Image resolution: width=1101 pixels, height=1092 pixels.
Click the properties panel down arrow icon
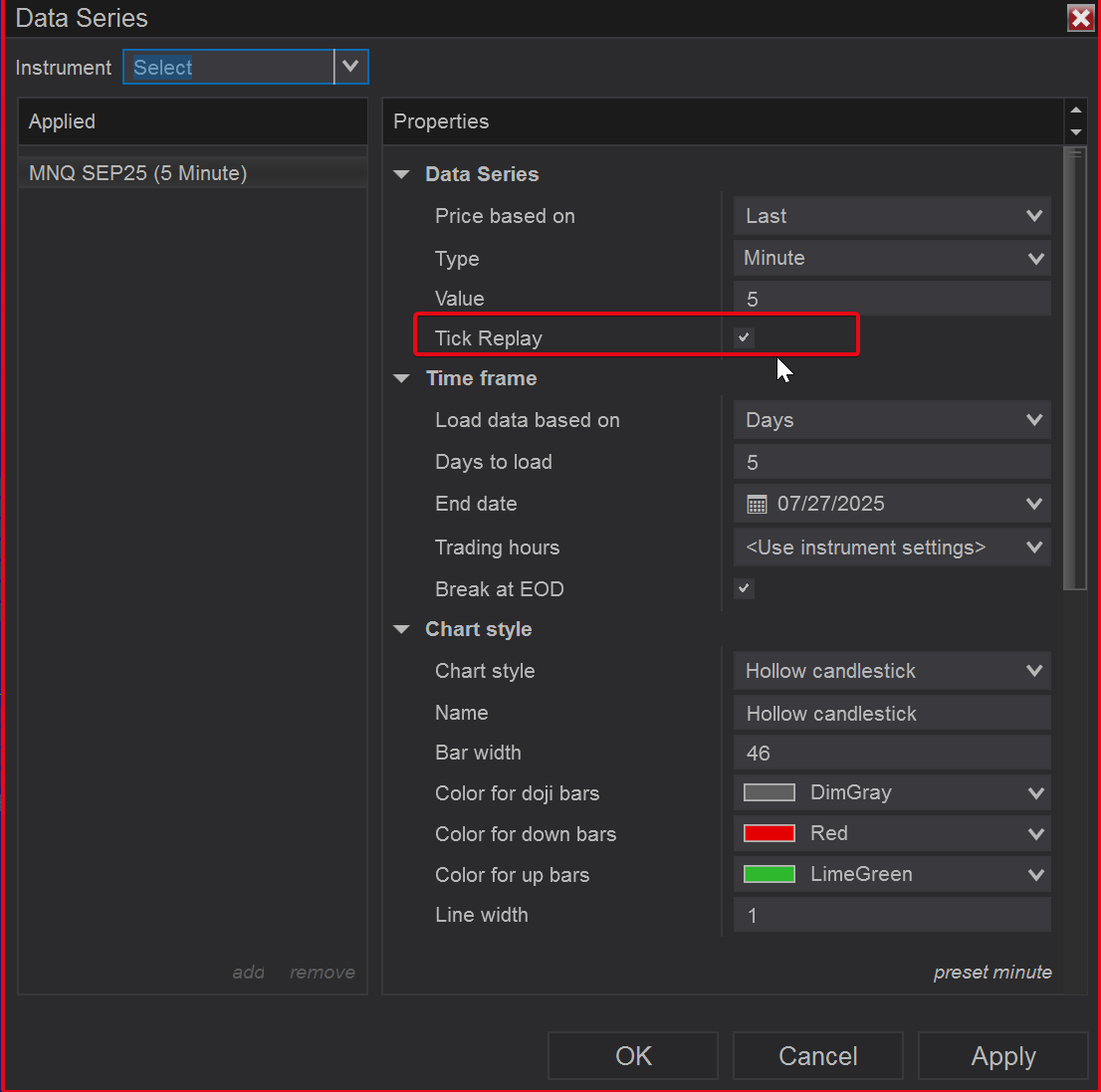[x=1075, y=132]
